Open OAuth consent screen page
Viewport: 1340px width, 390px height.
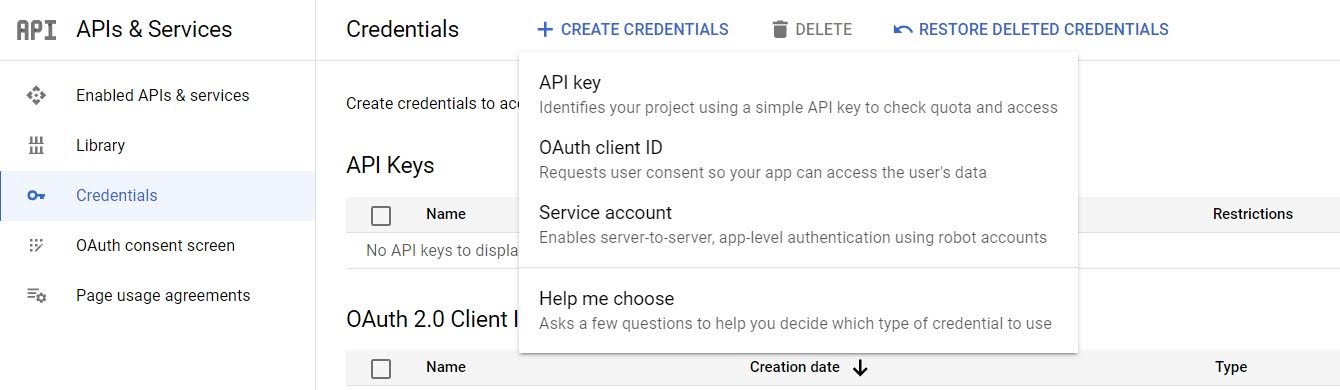click(158, 246)
